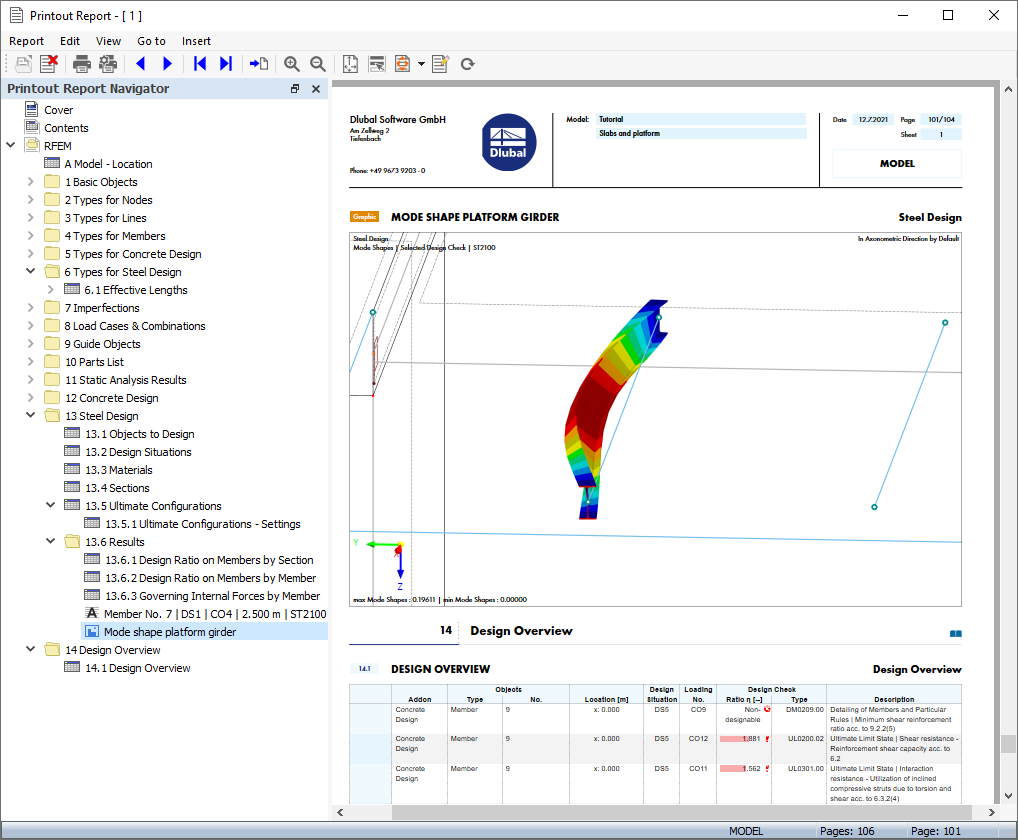
Task: Expand the 1 Basic Objects folder
Action: [x=31, y=182]
